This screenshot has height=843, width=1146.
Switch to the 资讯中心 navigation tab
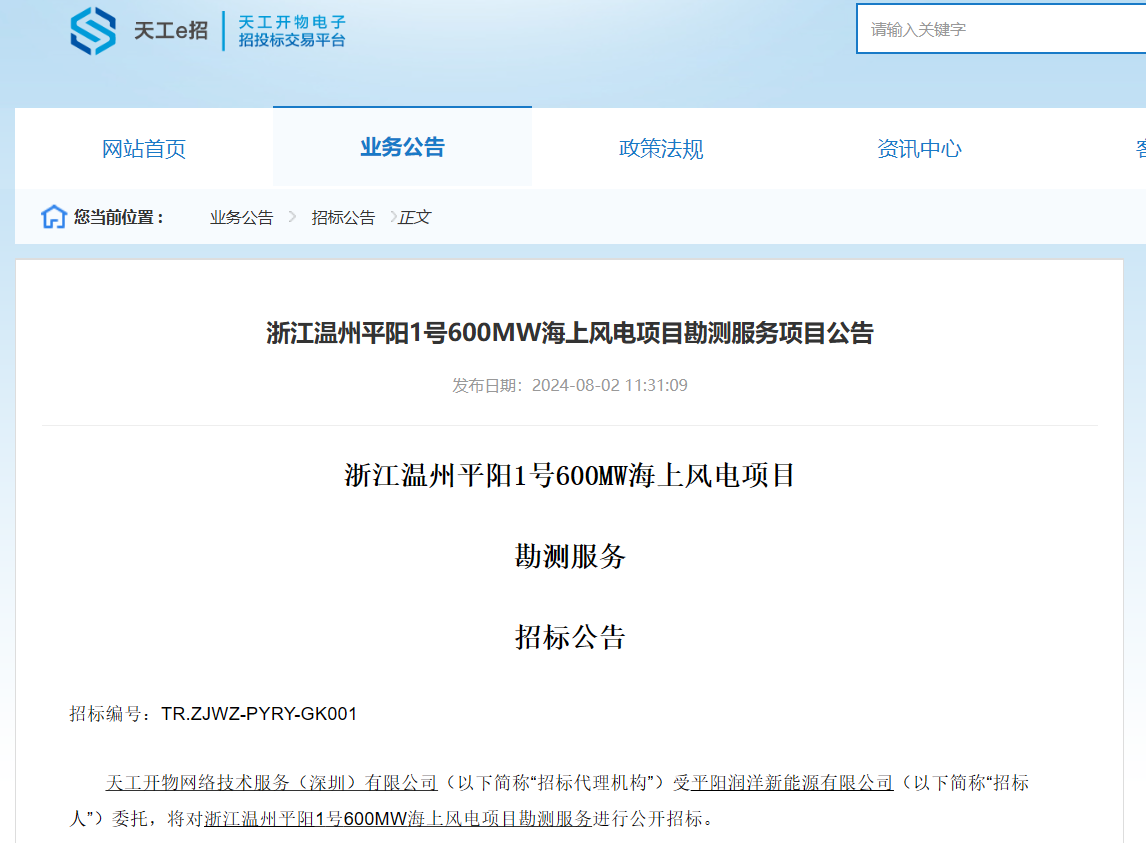(919, 149)
